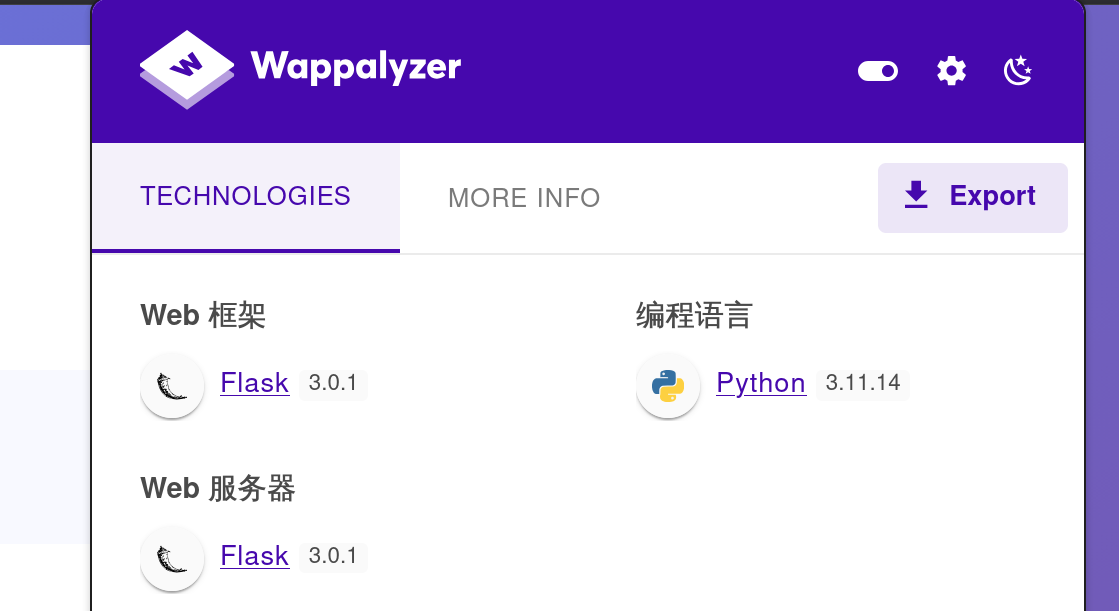Switch to the MORE INFO tab

[524, 197]
